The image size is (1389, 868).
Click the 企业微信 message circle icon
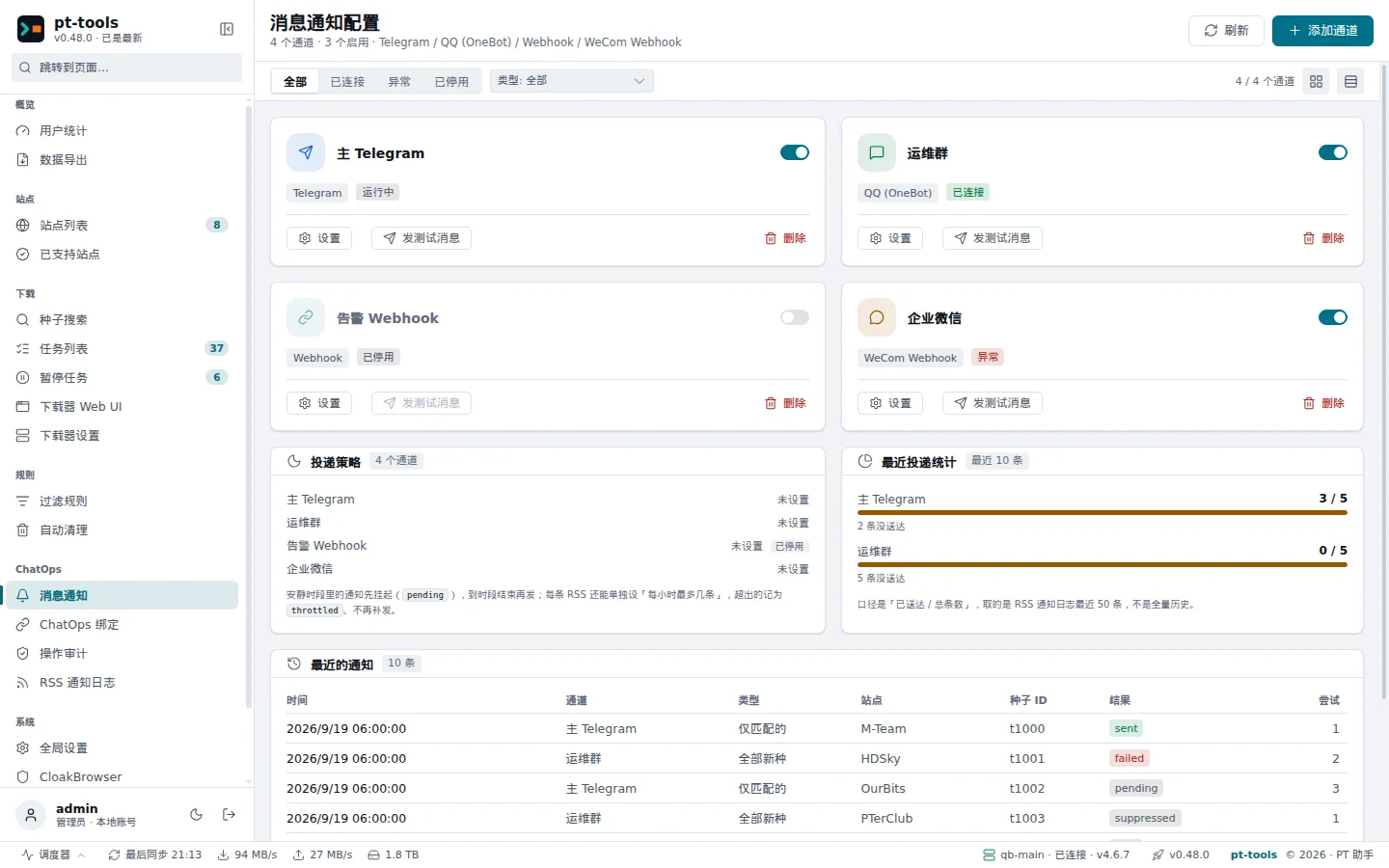tap(877, 317)
